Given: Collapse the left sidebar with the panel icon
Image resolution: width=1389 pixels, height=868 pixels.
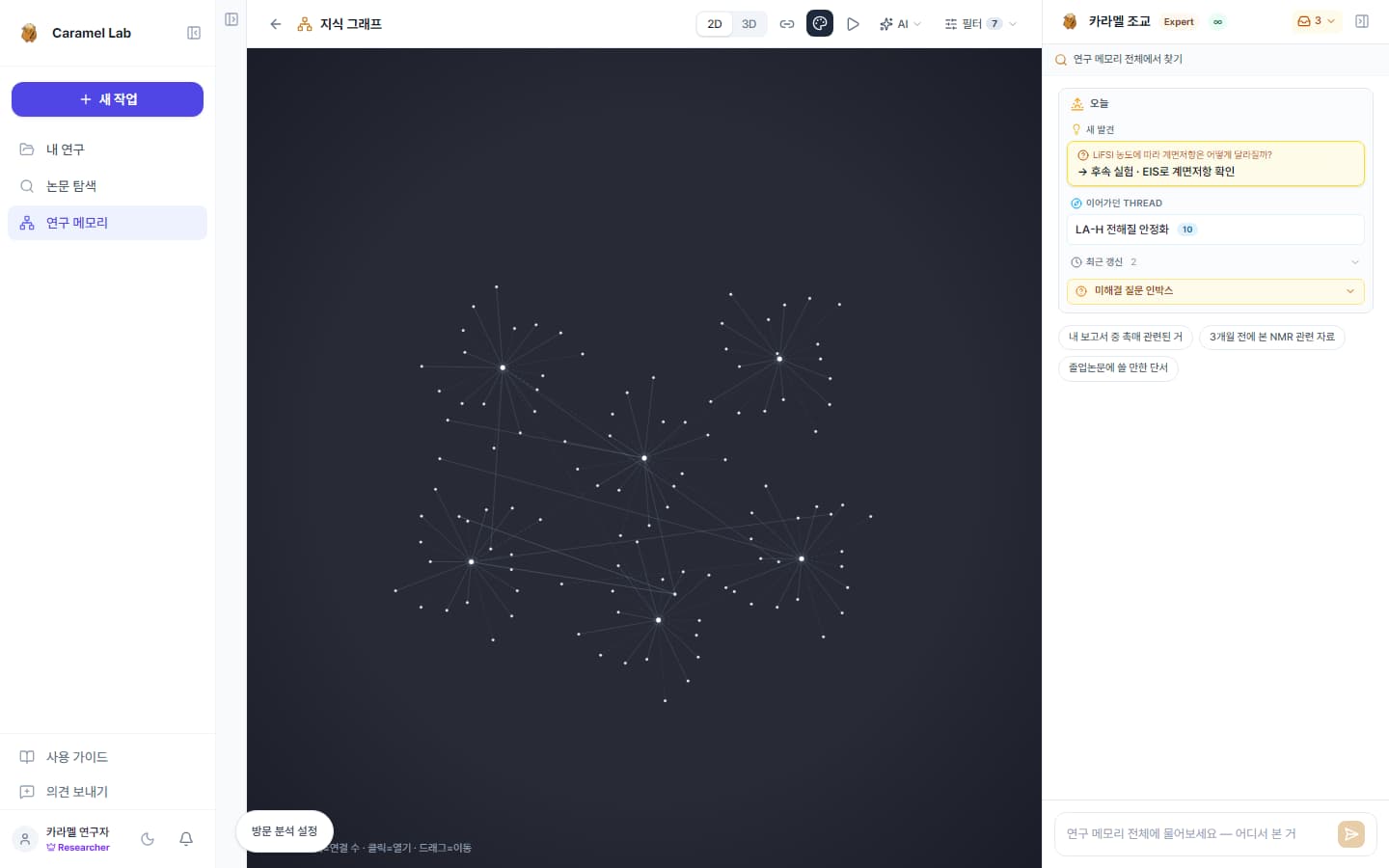Looking at the screenshot, I should 194,33.
